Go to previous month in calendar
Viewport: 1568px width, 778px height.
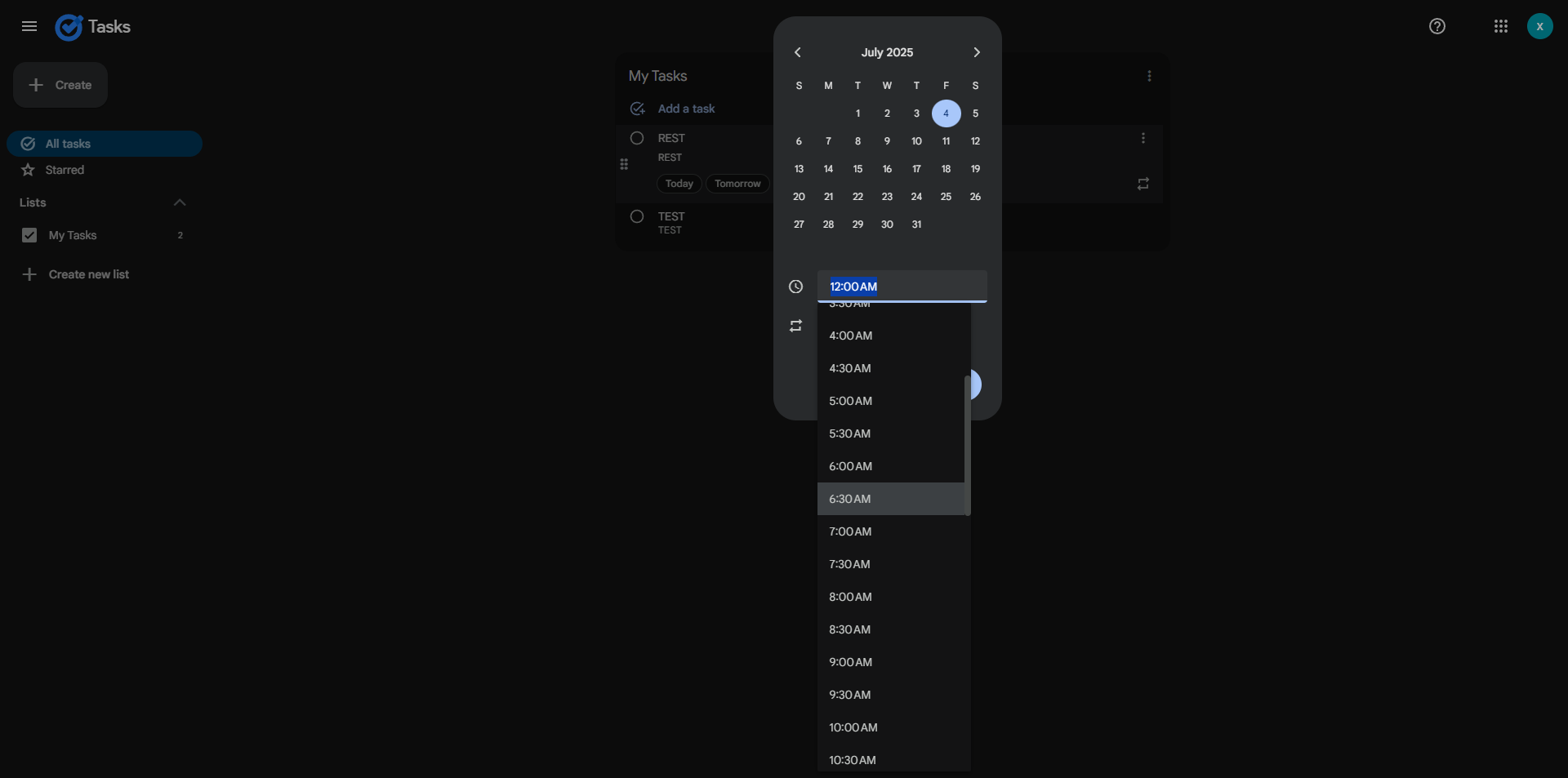[798, 52]
